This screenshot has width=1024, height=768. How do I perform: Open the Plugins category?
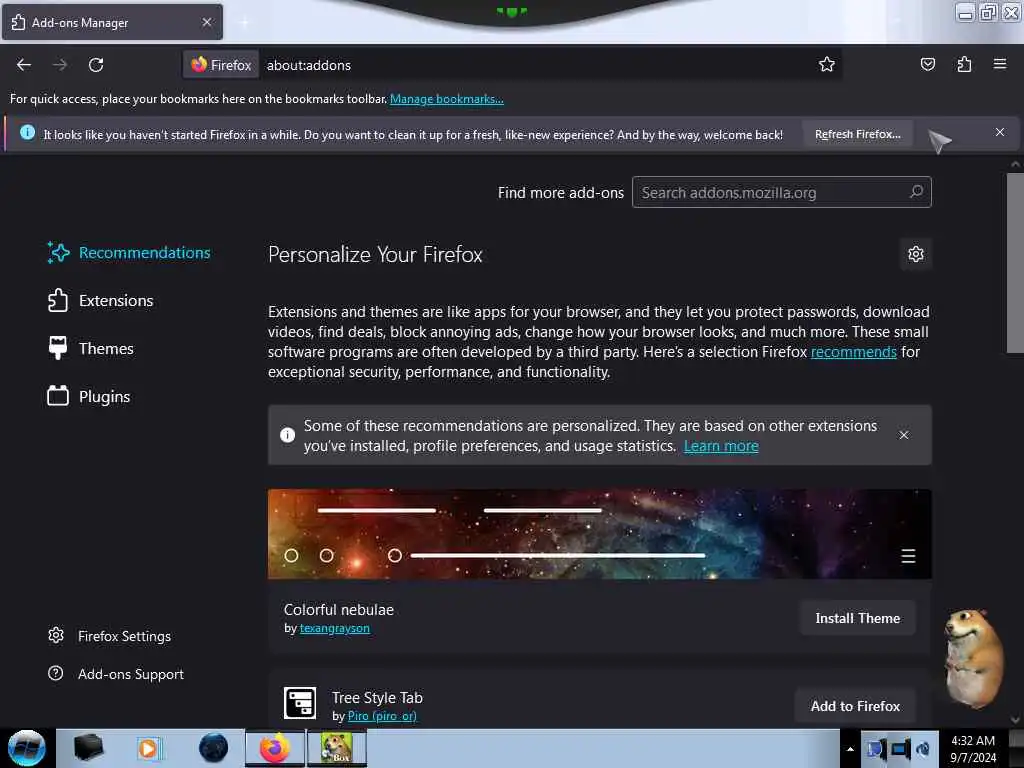(88, 396)
